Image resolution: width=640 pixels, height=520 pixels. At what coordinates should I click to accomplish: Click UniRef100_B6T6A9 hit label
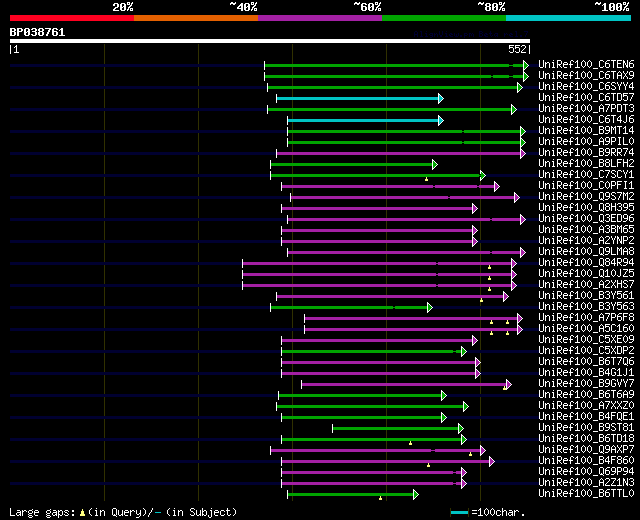pos(586,395)
